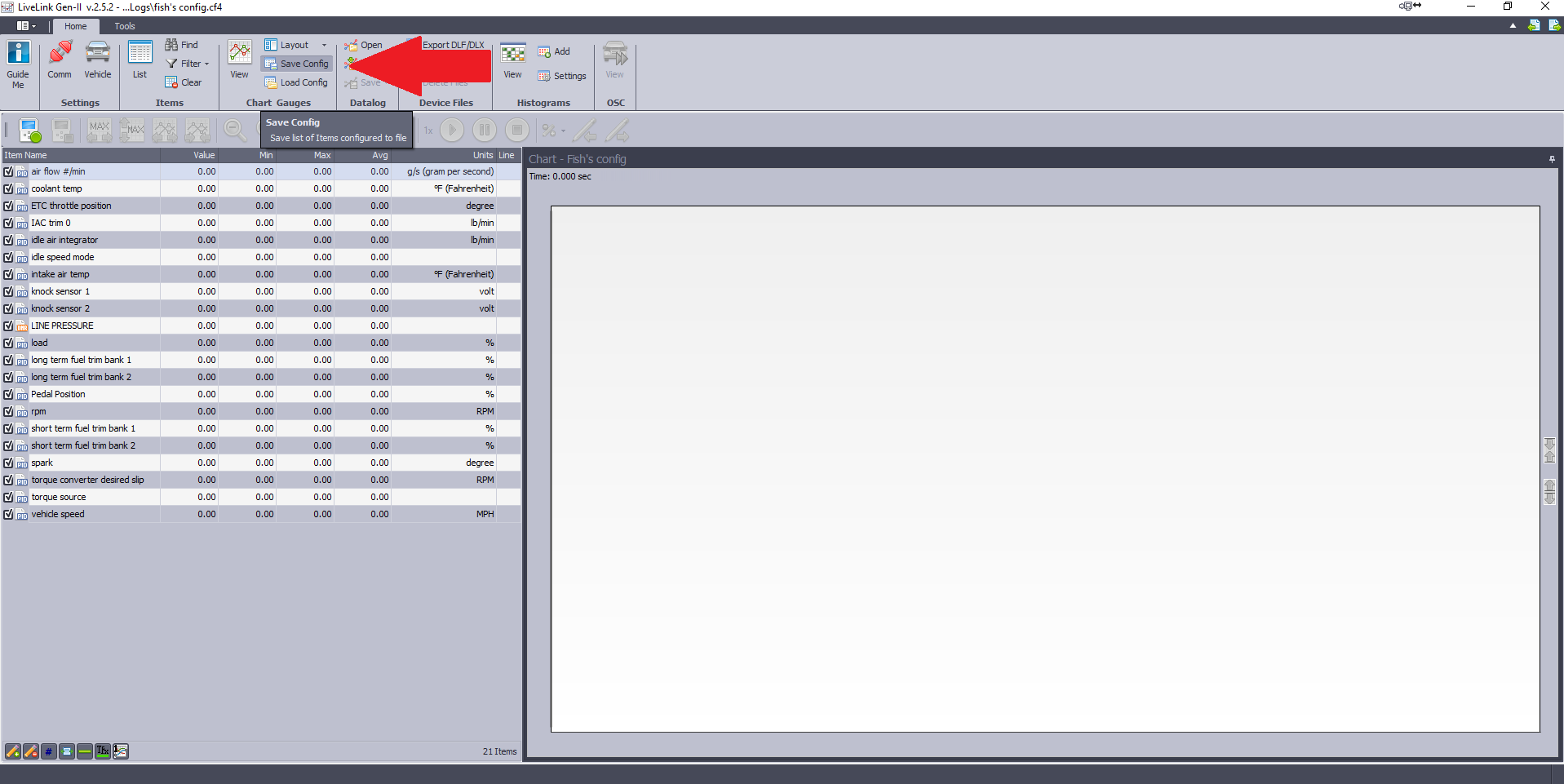Pause datalog playback

pos(485,131)
